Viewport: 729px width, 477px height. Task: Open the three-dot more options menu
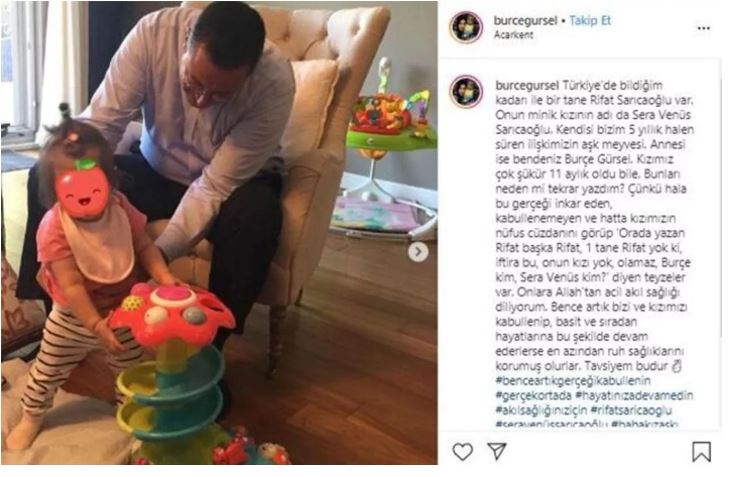pyautogui.click(x=704, y=28)
